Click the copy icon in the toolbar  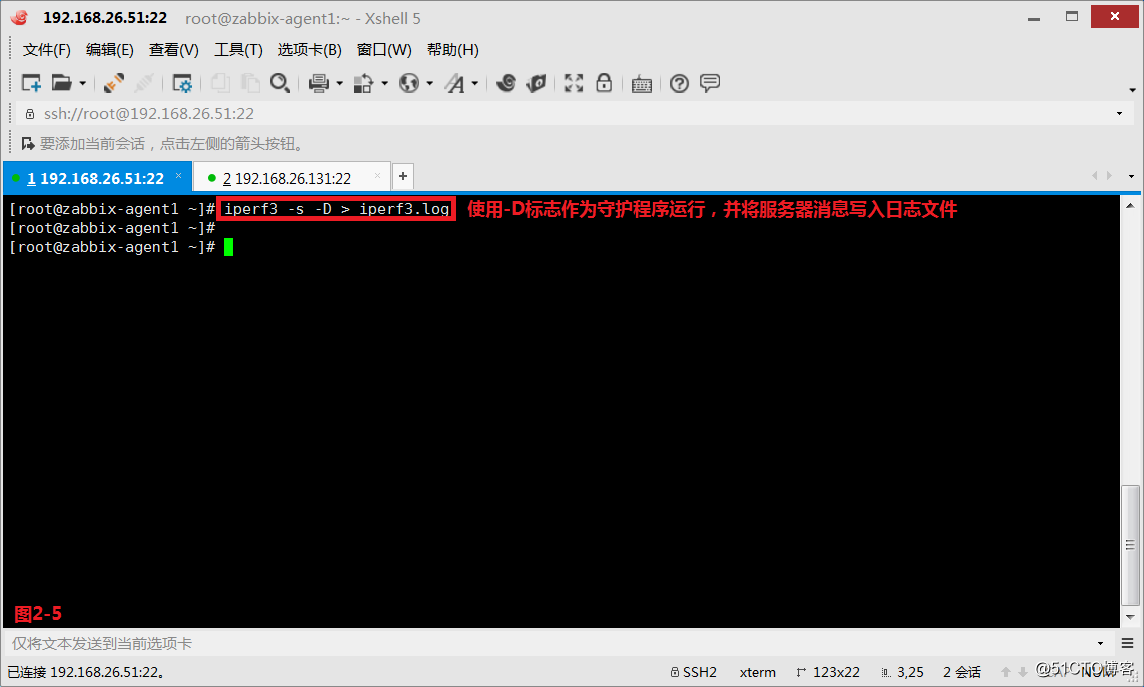tap(220, 83)
